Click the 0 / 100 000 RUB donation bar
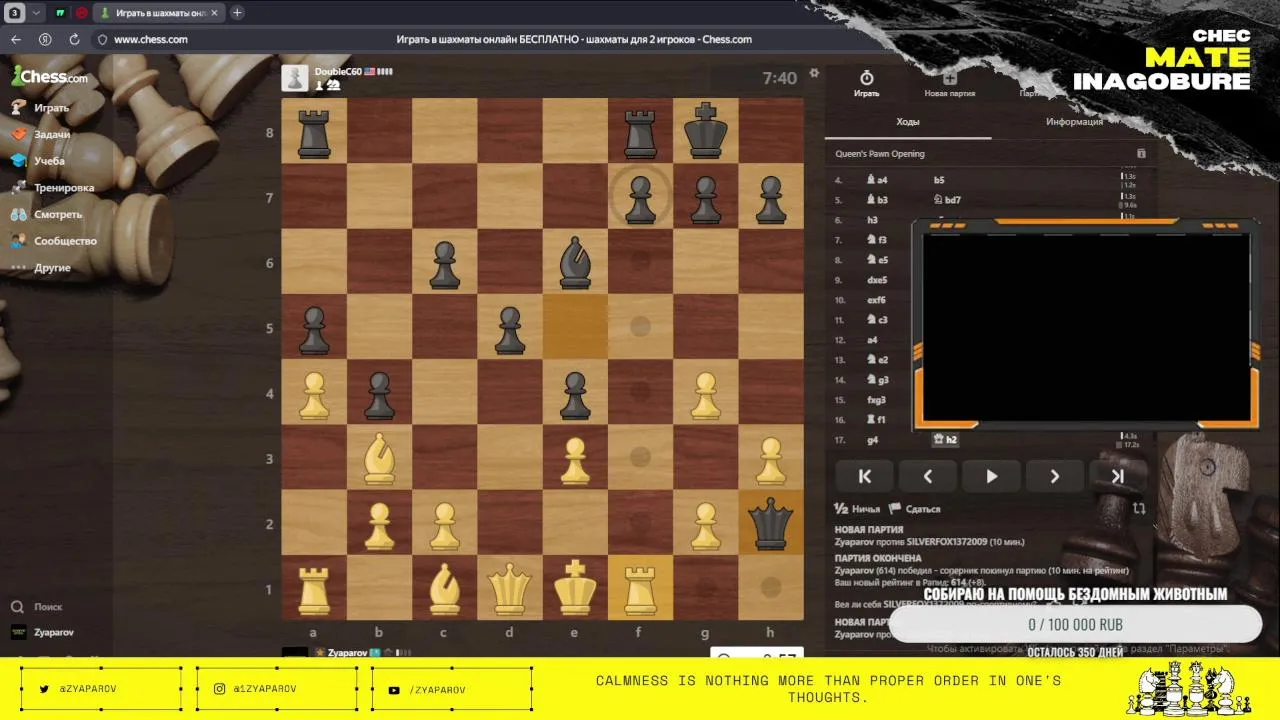Viewport: 1280px width, 720px height. [1075, 624]
